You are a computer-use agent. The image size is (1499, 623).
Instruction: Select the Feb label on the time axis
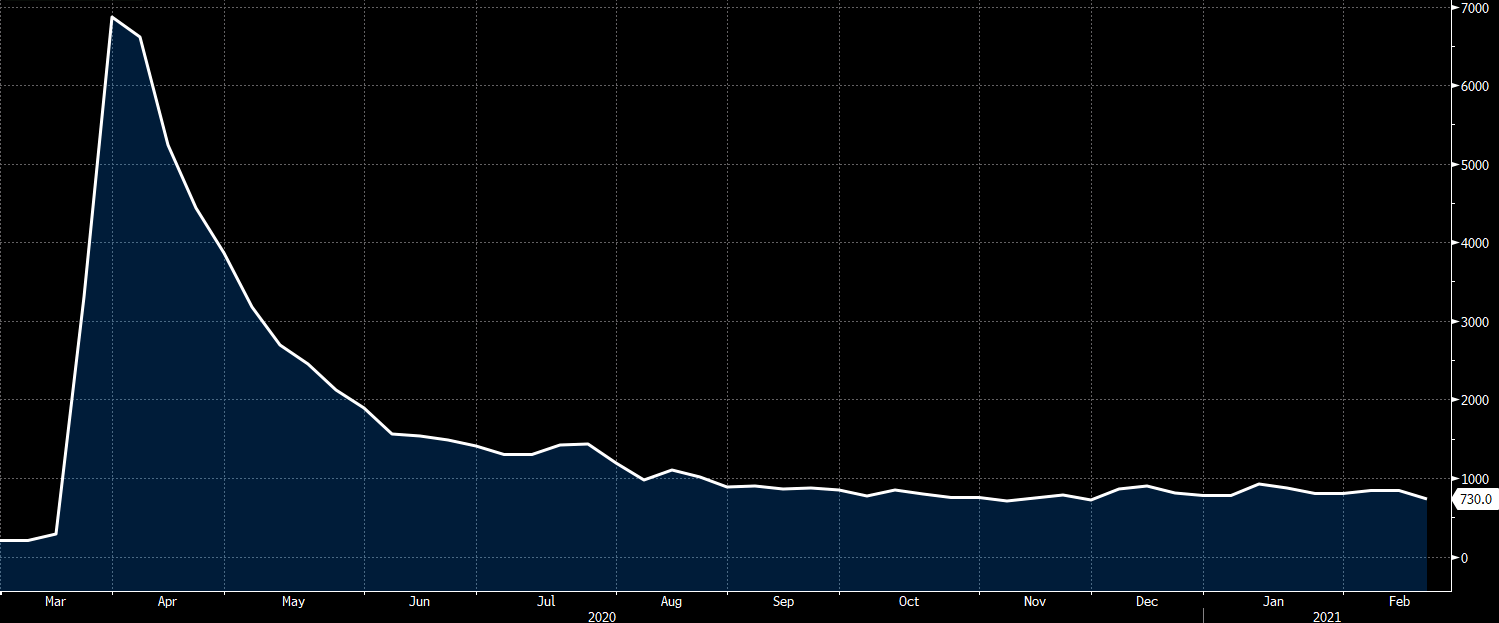click(x=1399, y=602)
